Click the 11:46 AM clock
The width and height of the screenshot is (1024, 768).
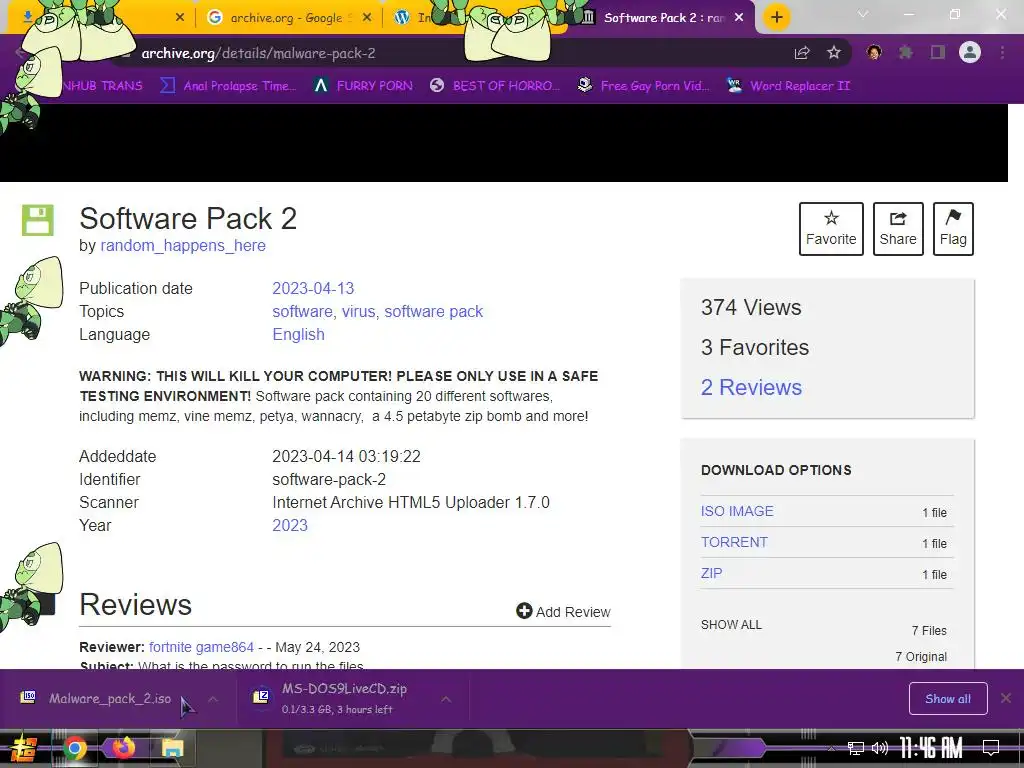tap(931, 747)
